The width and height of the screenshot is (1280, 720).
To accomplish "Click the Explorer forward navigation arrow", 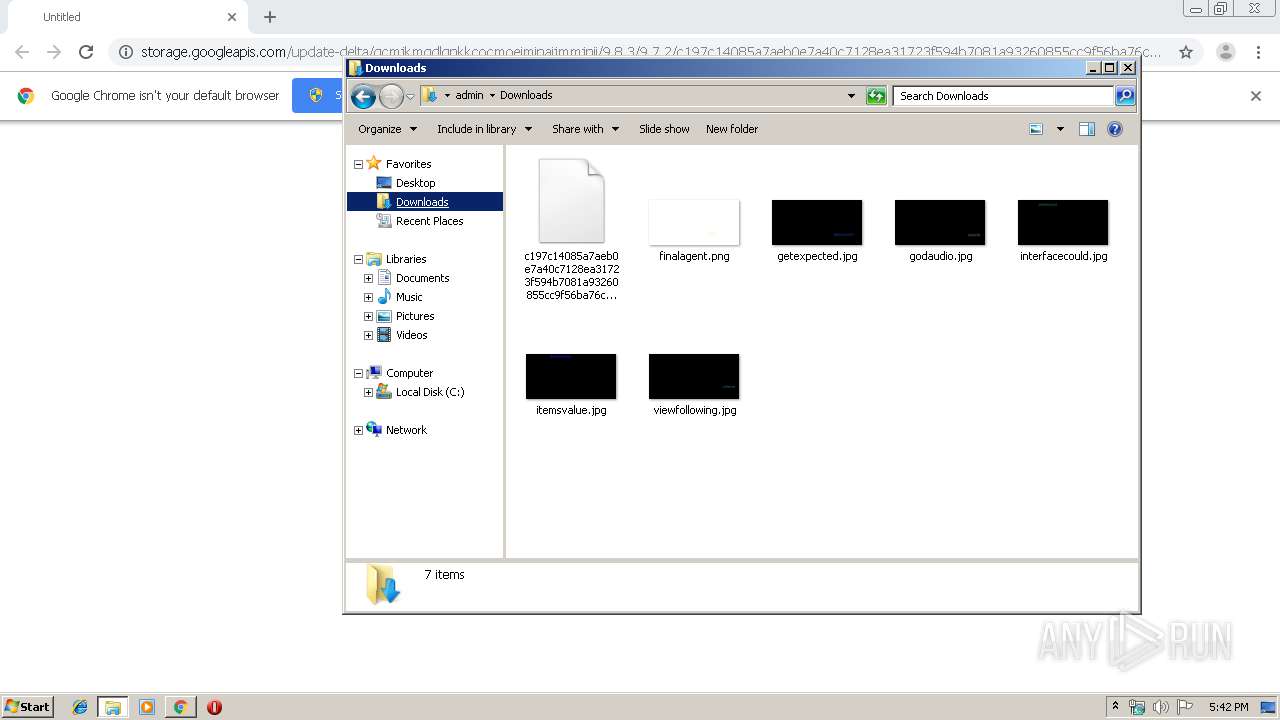I will (x=391, y=96).
